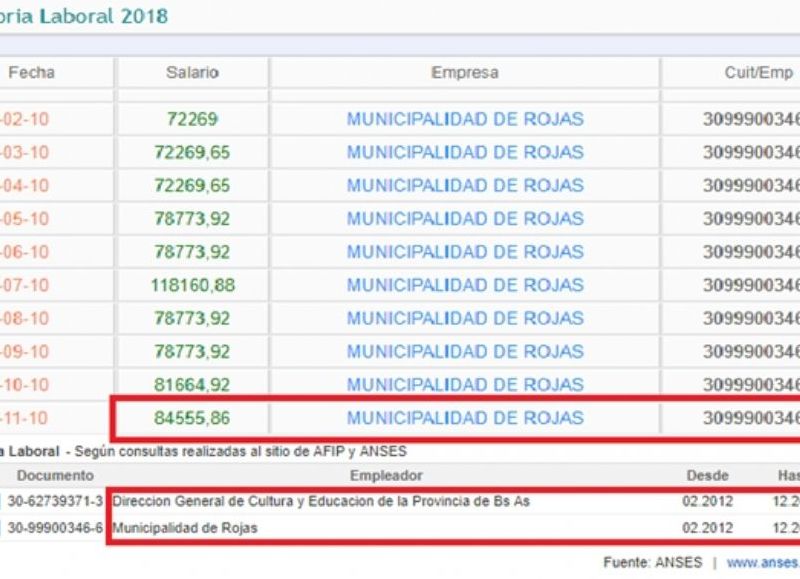Open Municipalidad de Rojas link in 10-10 row
800x579 pixels.
point(465,384)
